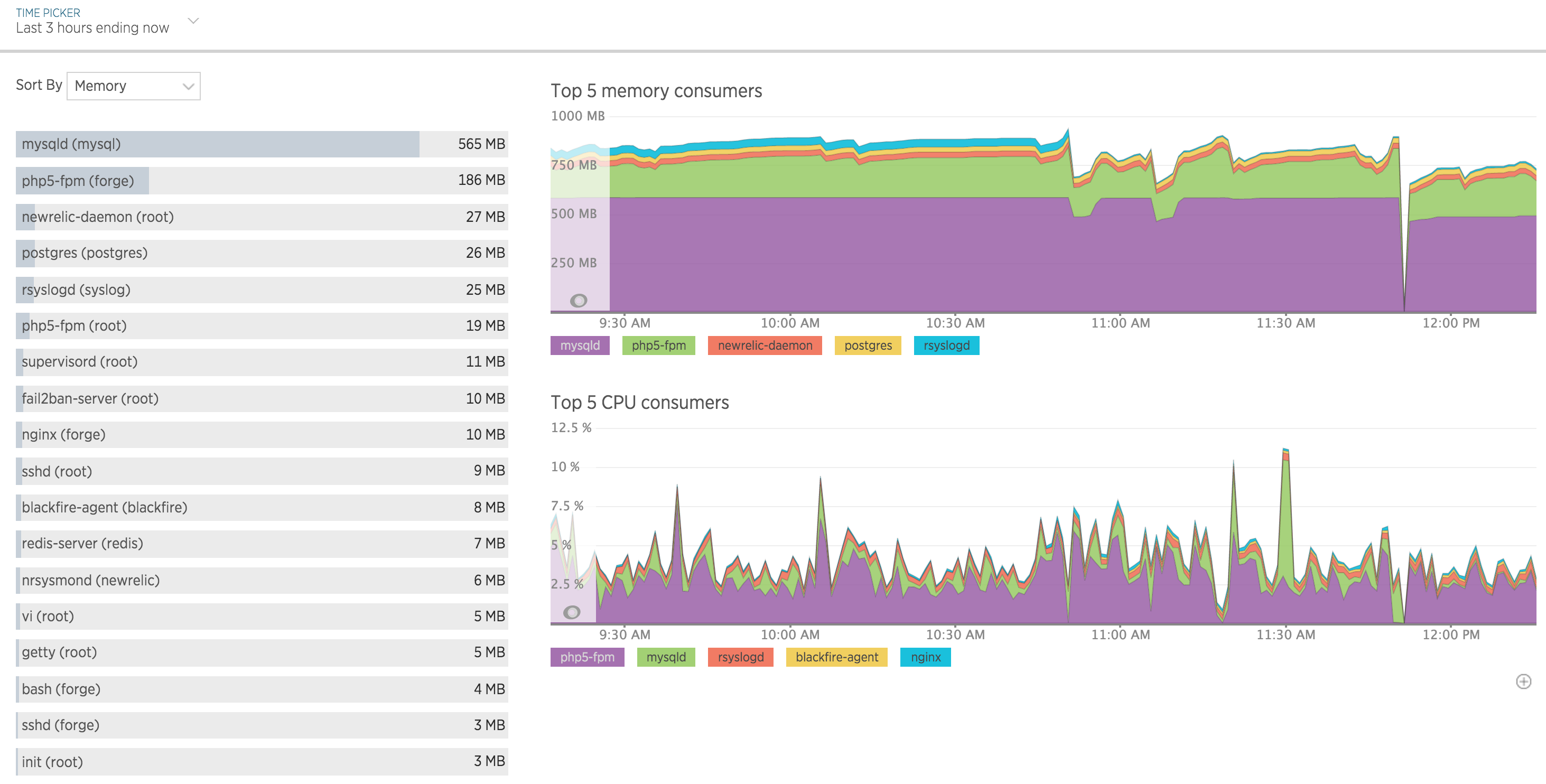The width and height of the screenshot is (1546, 784).
Task: Select the init (root) row
Action: [x=262, y=761]
